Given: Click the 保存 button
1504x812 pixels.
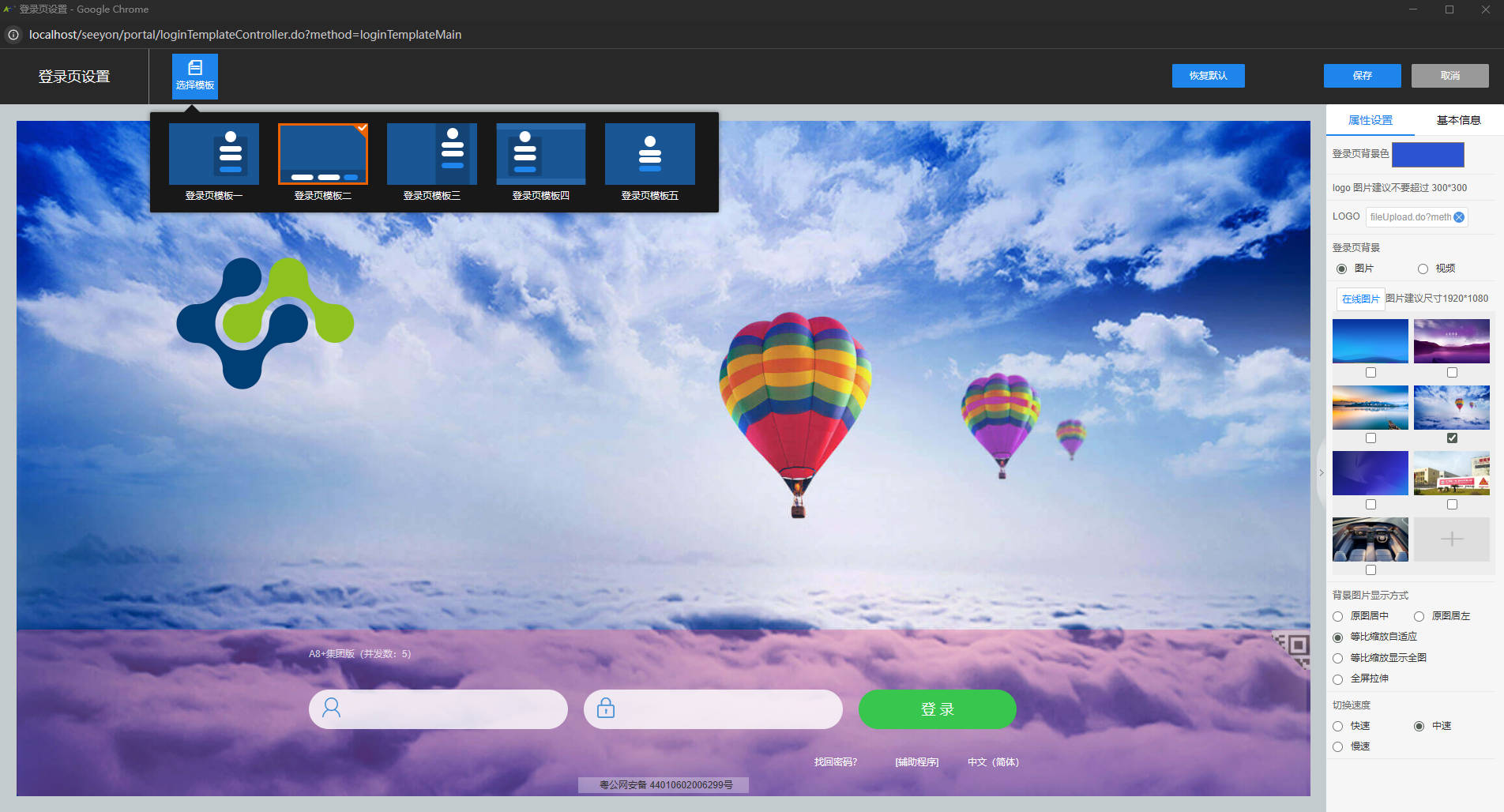Looking at the screenshot, I should pyautogui.click(x=1362, y=76).
